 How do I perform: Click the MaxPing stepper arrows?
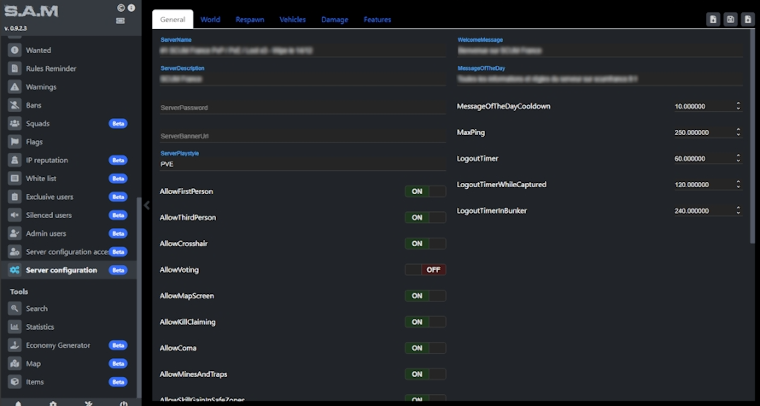[738, 132]
